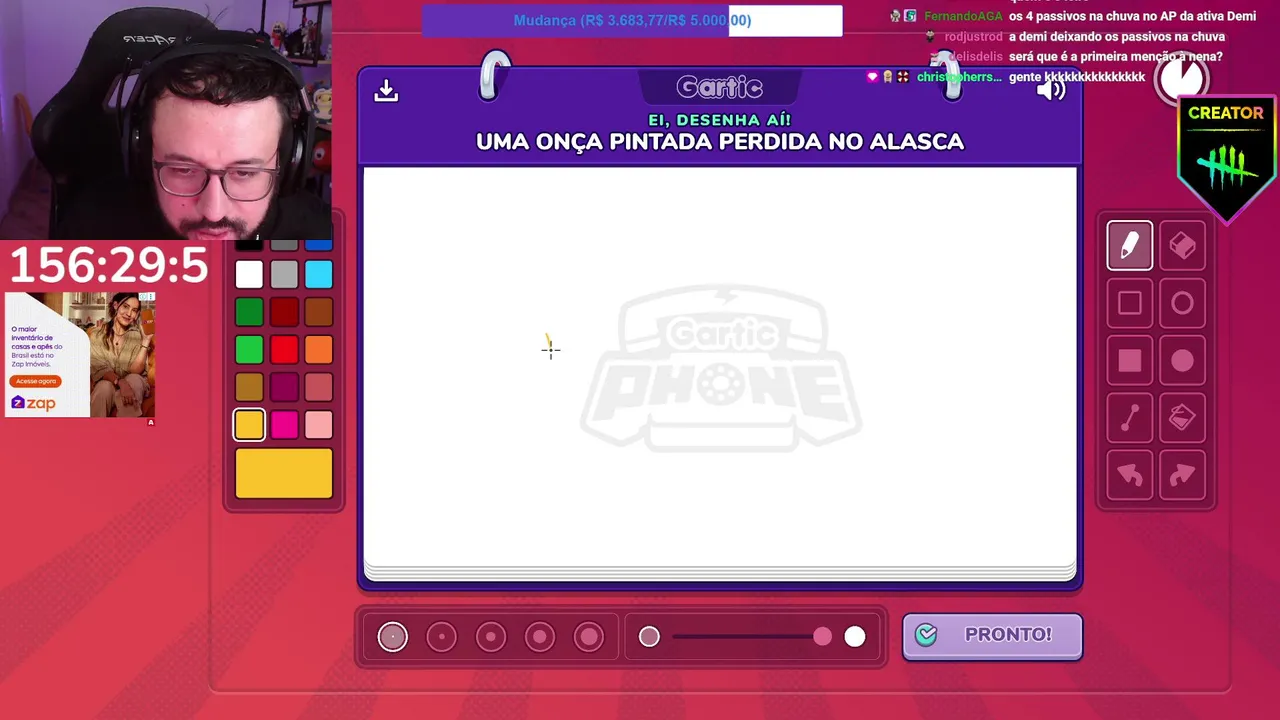Pick the bright red color swatch

coord(284,350)
